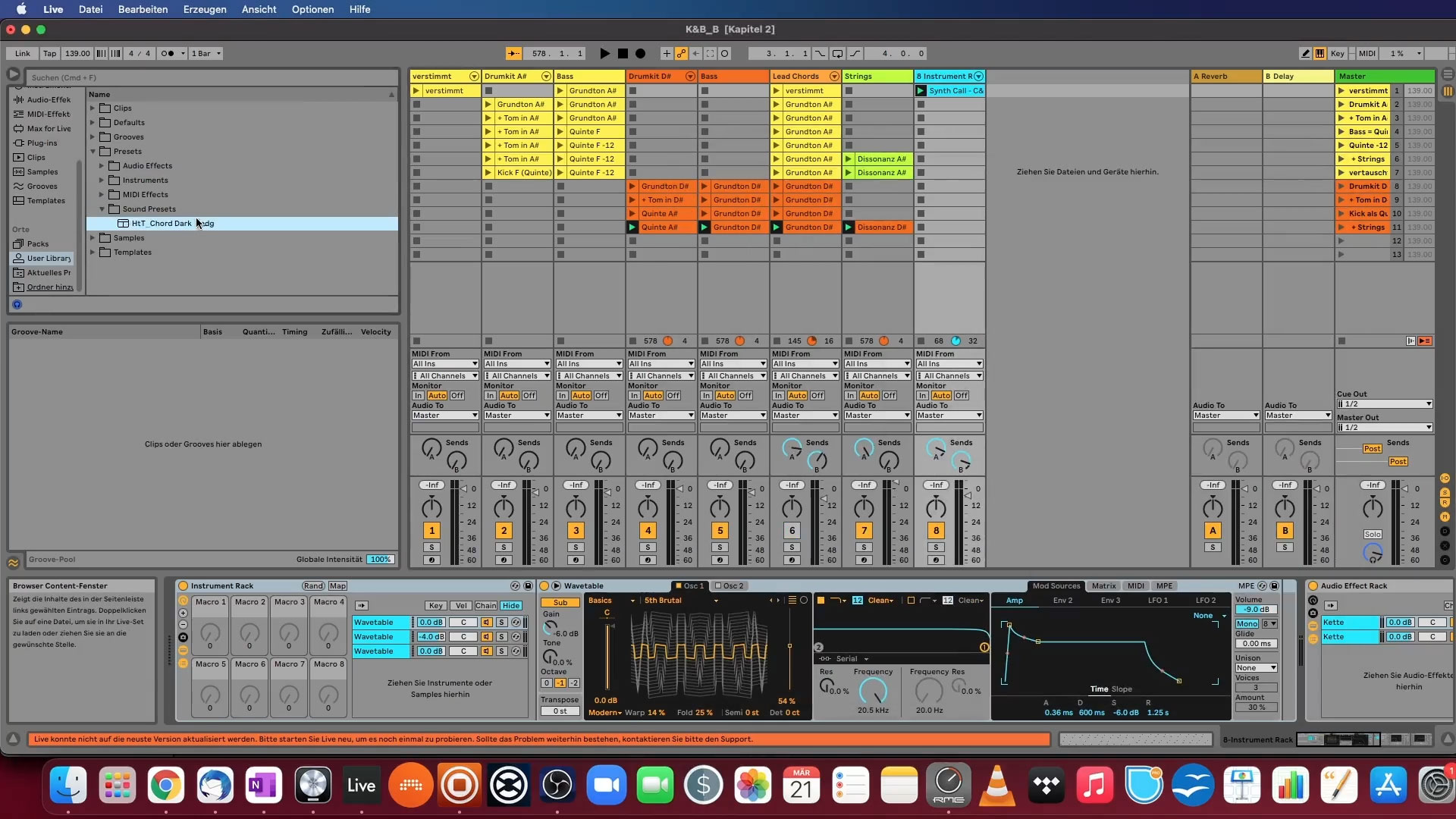Open Google Chrome from the Dock
The width and height of the screenshot is (1456, 819).
click(x=165, y=786)
